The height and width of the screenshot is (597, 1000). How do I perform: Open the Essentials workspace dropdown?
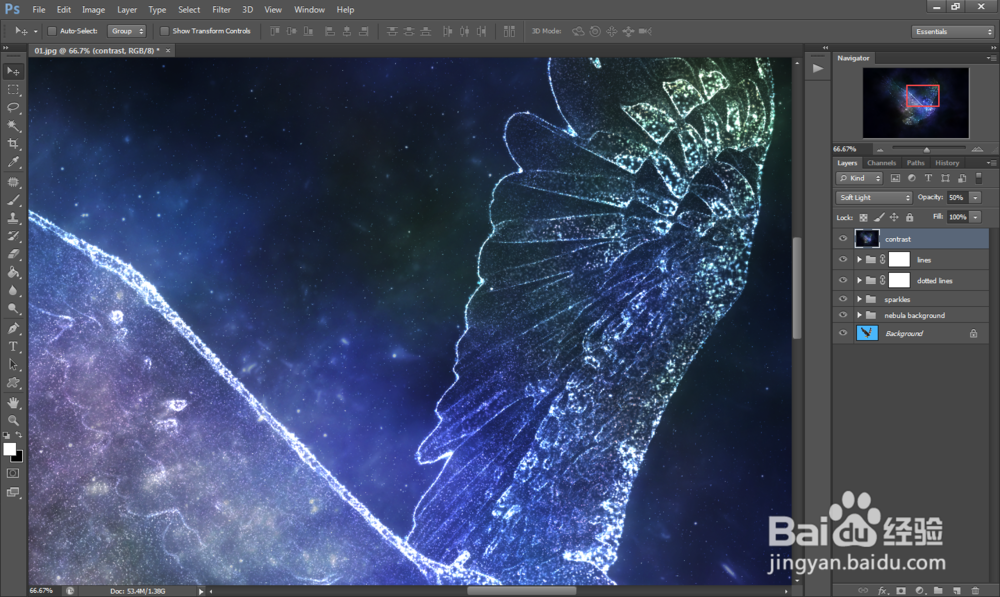click(x=953, y=31)
